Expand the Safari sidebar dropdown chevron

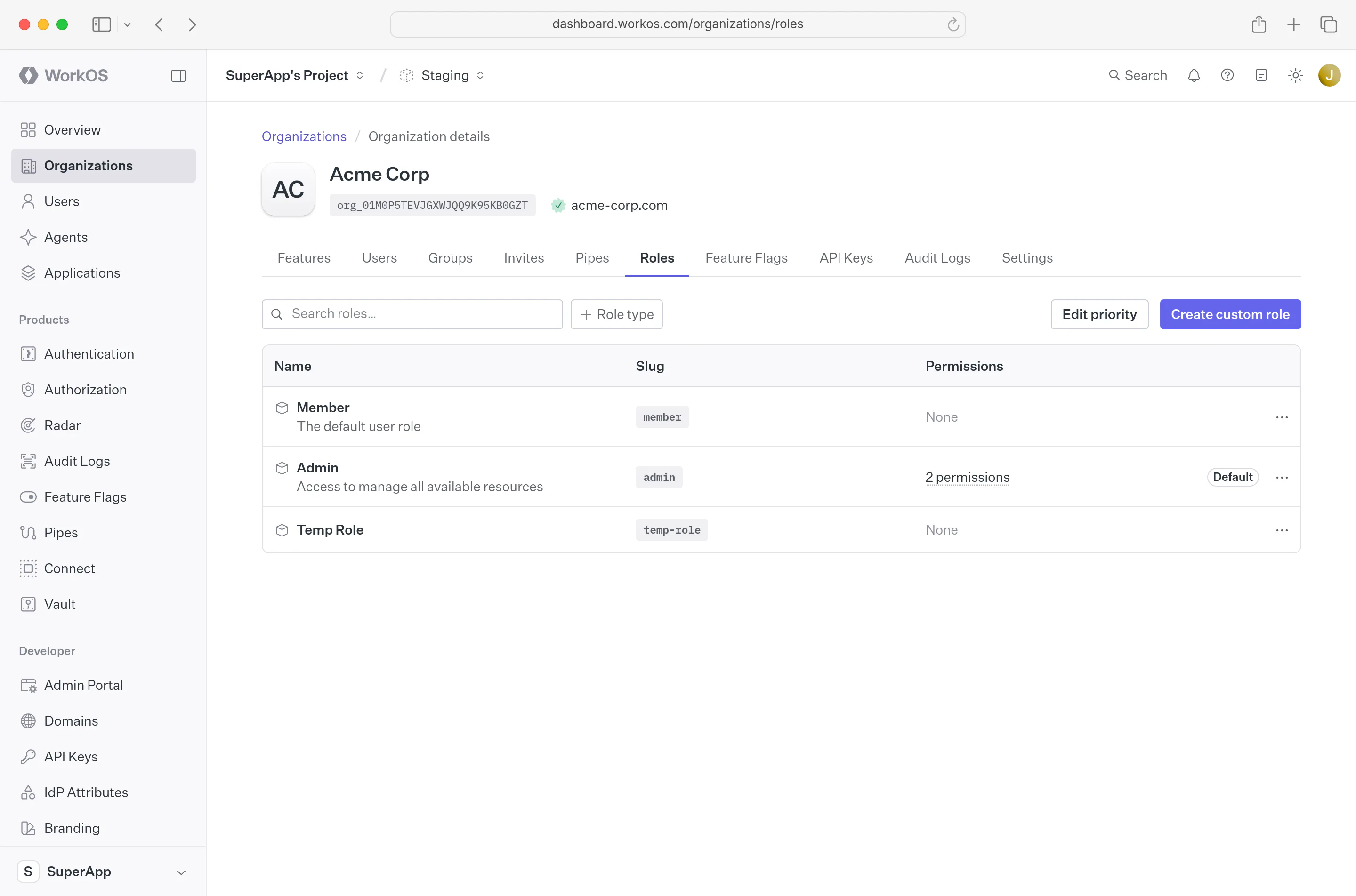point(128,24)
